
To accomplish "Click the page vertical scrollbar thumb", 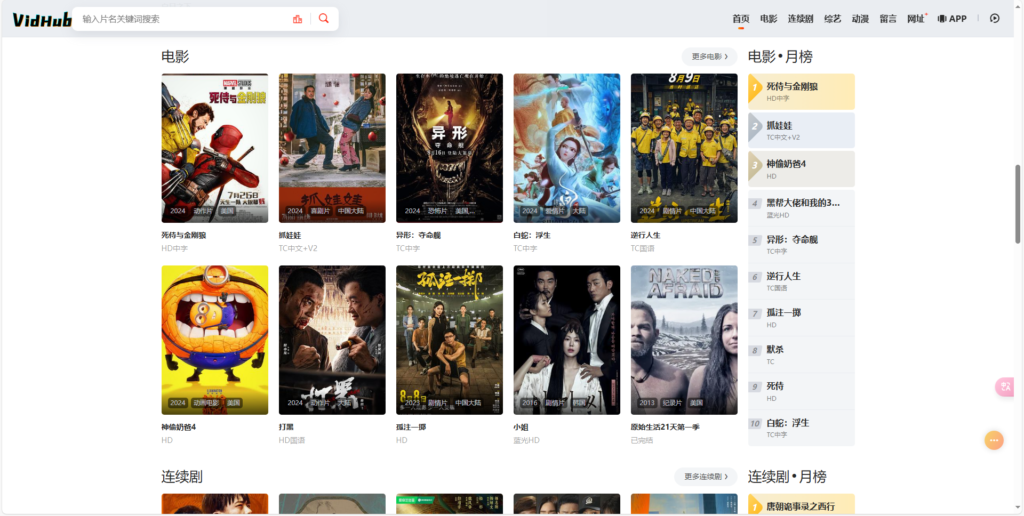I will point(1017,204).
